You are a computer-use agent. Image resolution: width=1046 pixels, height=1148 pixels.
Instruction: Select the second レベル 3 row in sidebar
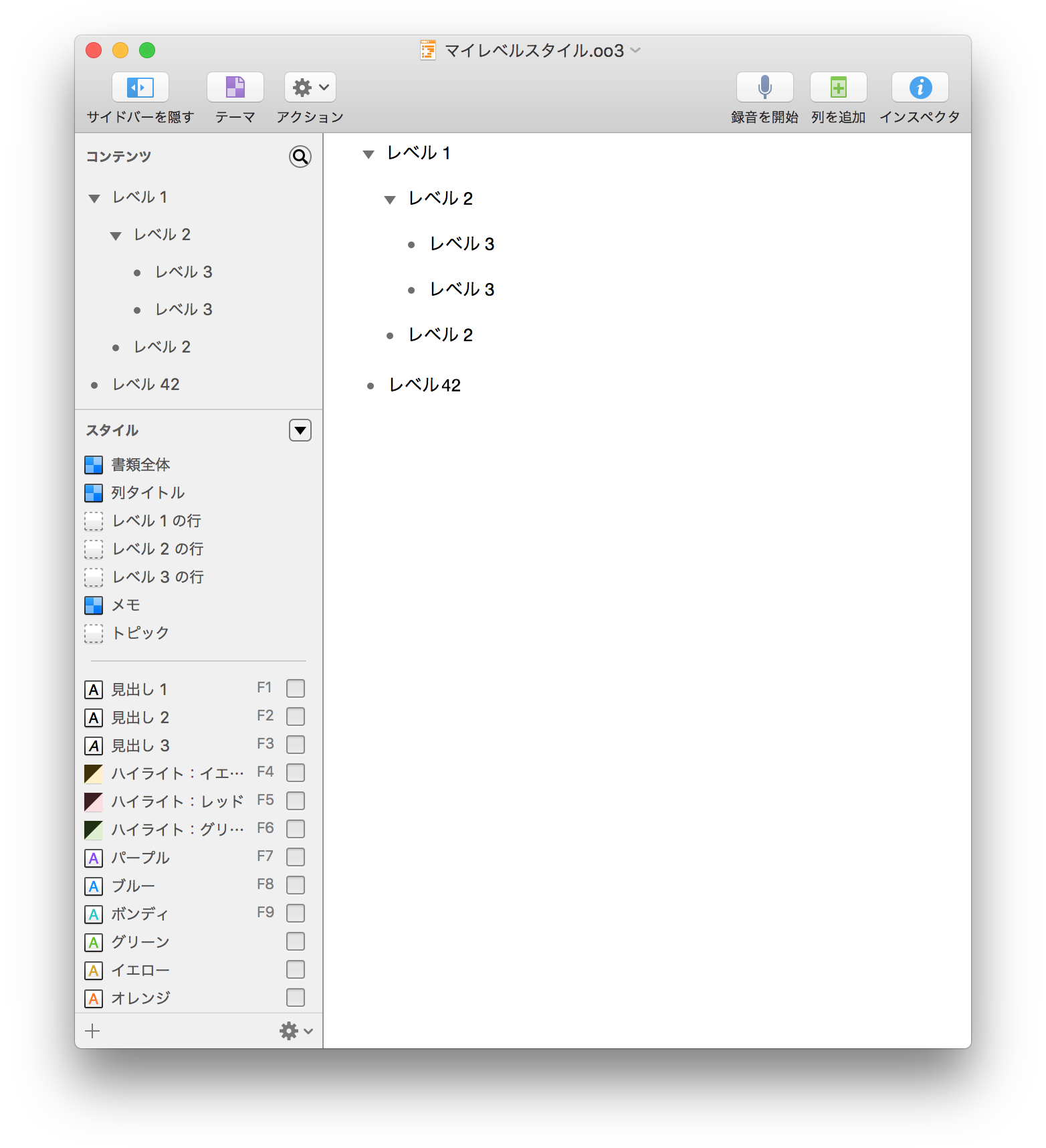(x=184, y=310)
